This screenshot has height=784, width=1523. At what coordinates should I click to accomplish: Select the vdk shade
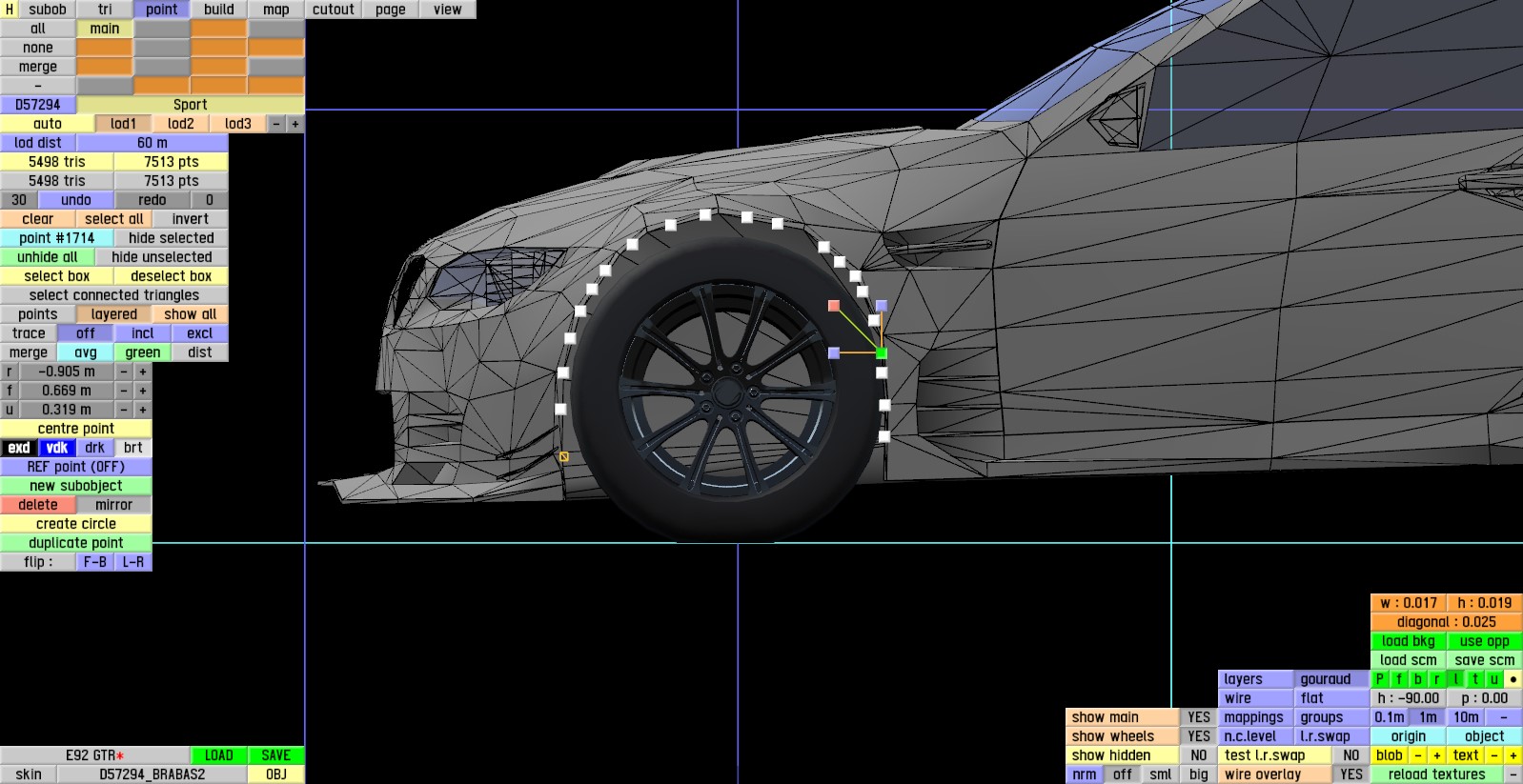point(57,448)
